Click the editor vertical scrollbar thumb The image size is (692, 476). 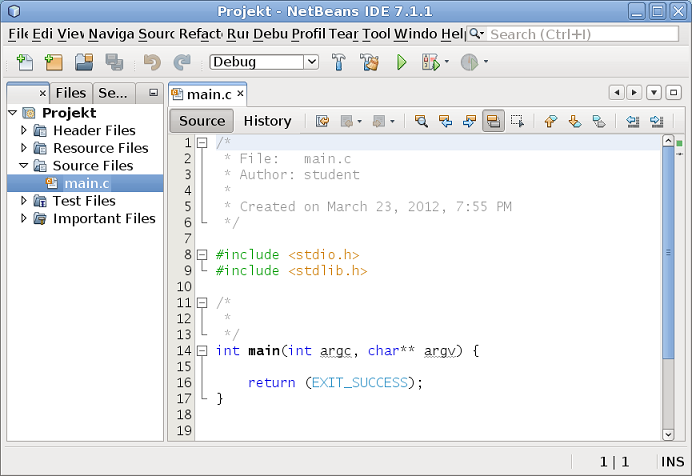(x=668, y=253)
